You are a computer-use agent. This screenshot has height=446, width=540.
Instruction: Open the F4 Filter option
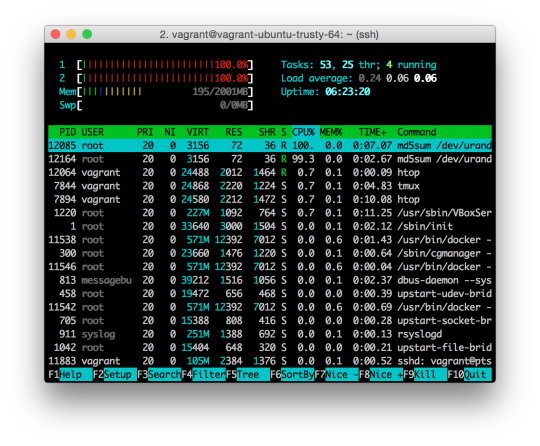pos(203,374)
